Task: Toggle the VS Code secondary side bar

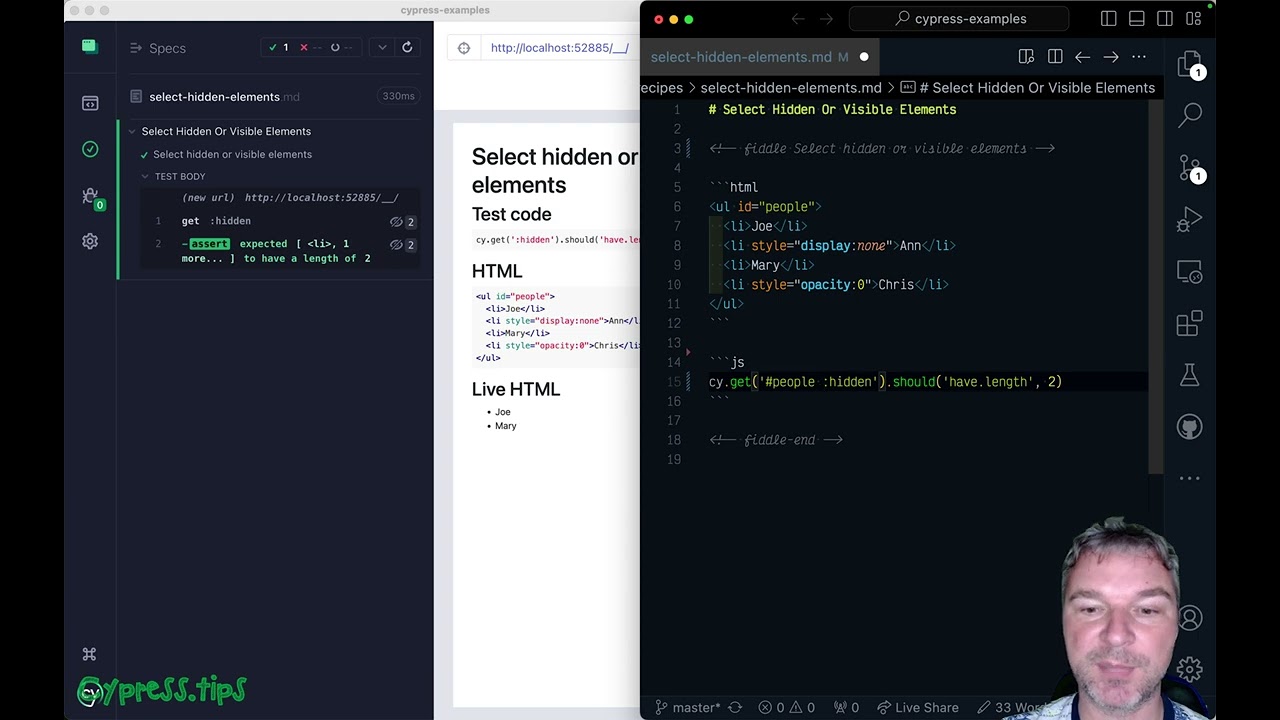Action: click(x=1165, y=19)
